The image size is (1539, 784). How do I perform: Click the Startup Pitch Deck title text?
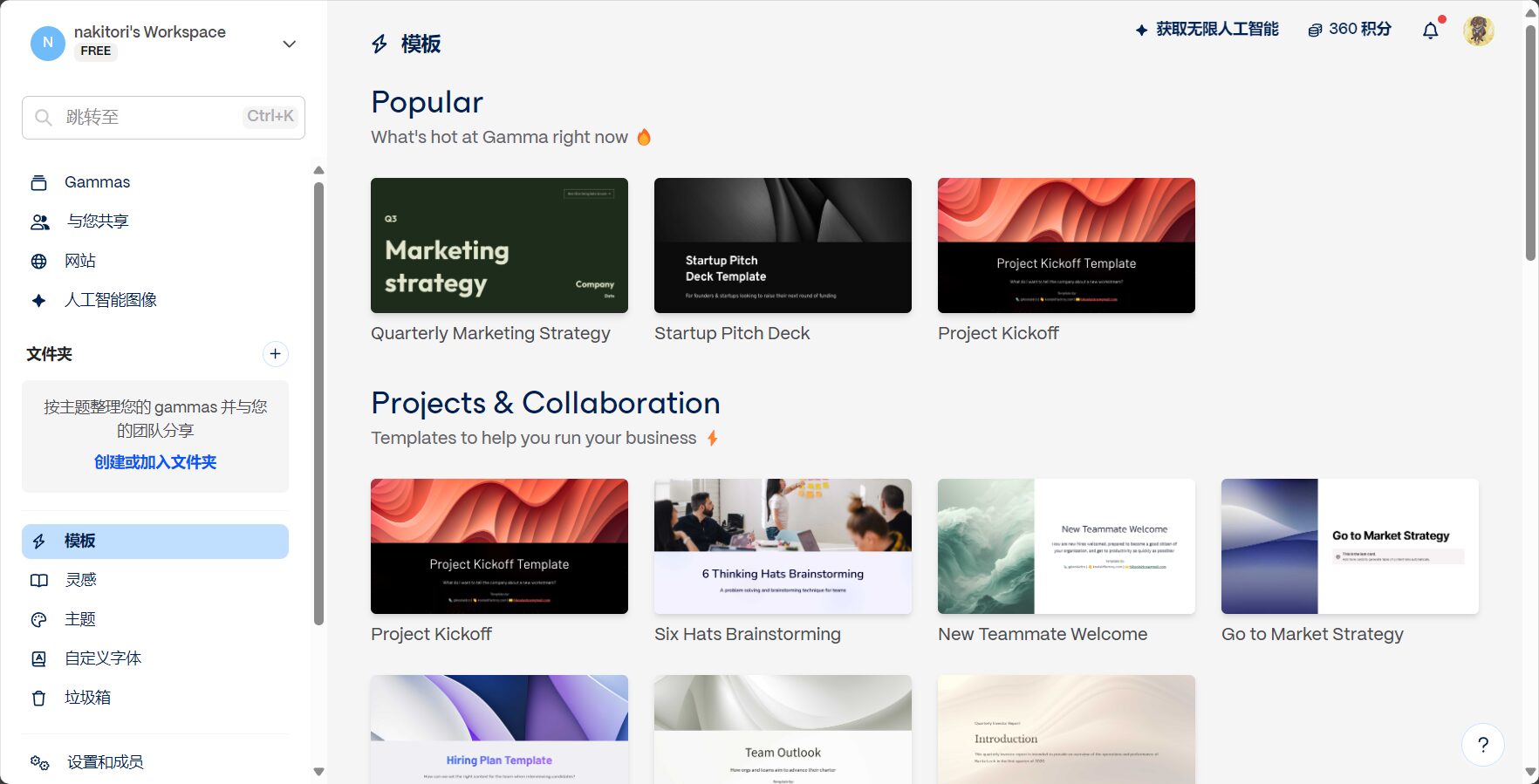pos(732,334)
